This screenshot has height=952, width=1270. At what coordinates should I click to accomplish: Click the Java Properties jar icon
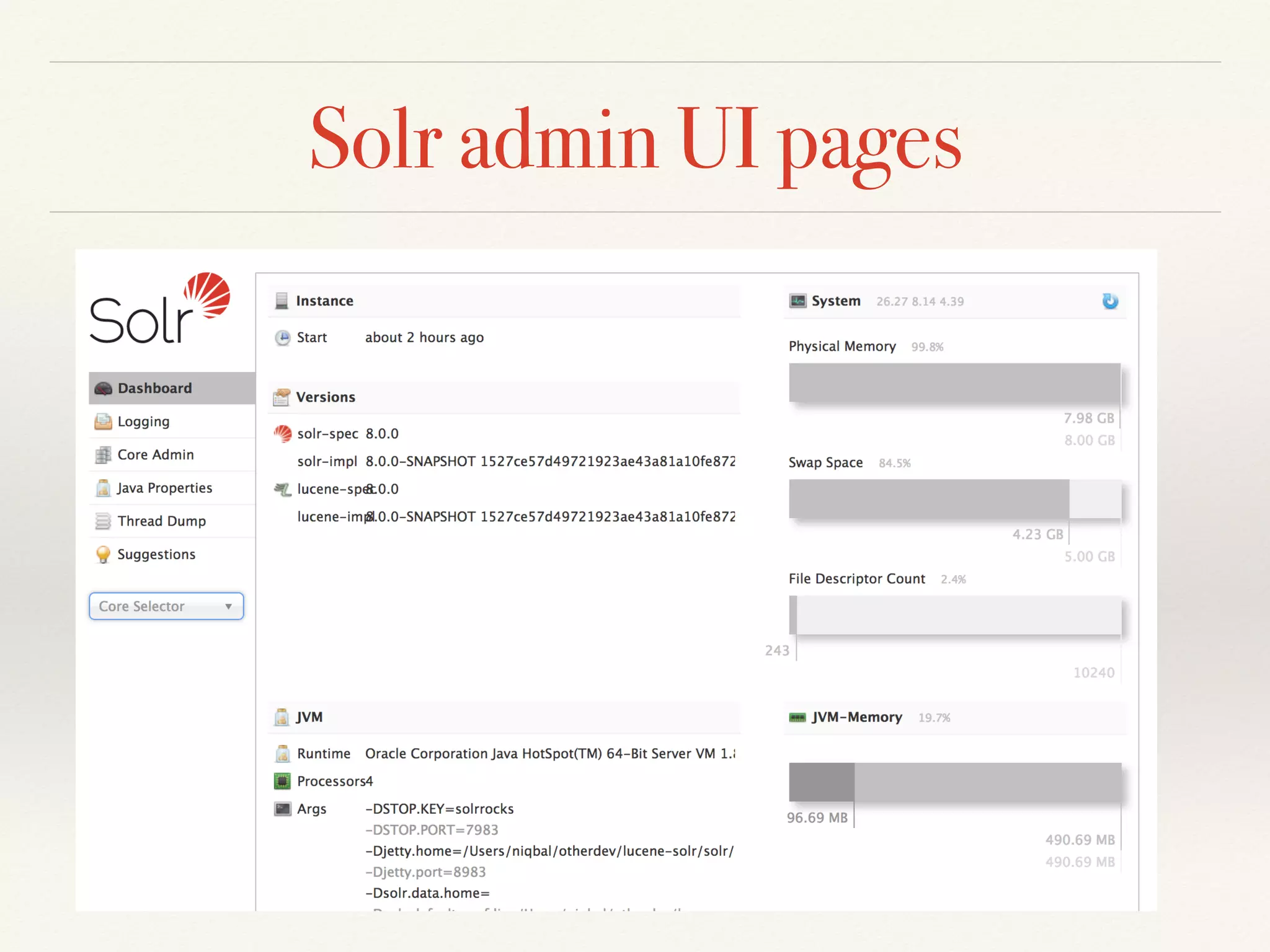[x=103, y=488]
